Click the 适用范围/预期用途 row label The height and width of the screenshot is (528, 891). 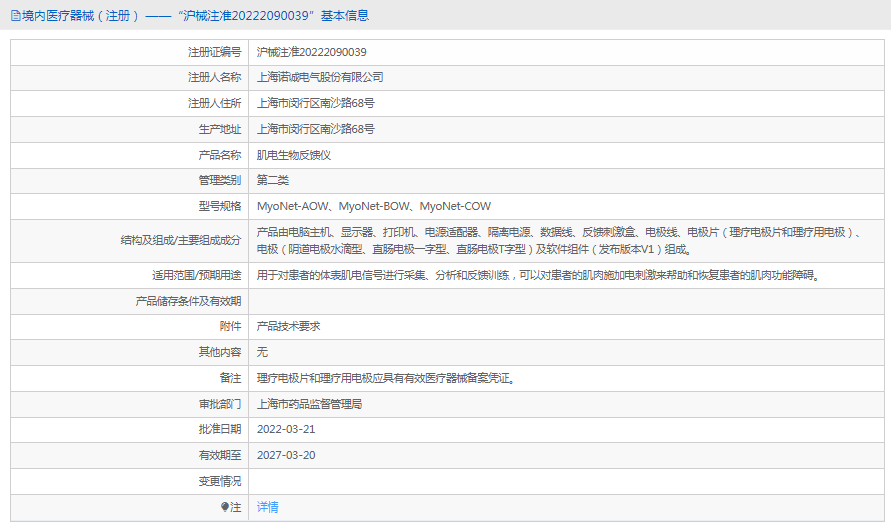(x=197, y=275)
